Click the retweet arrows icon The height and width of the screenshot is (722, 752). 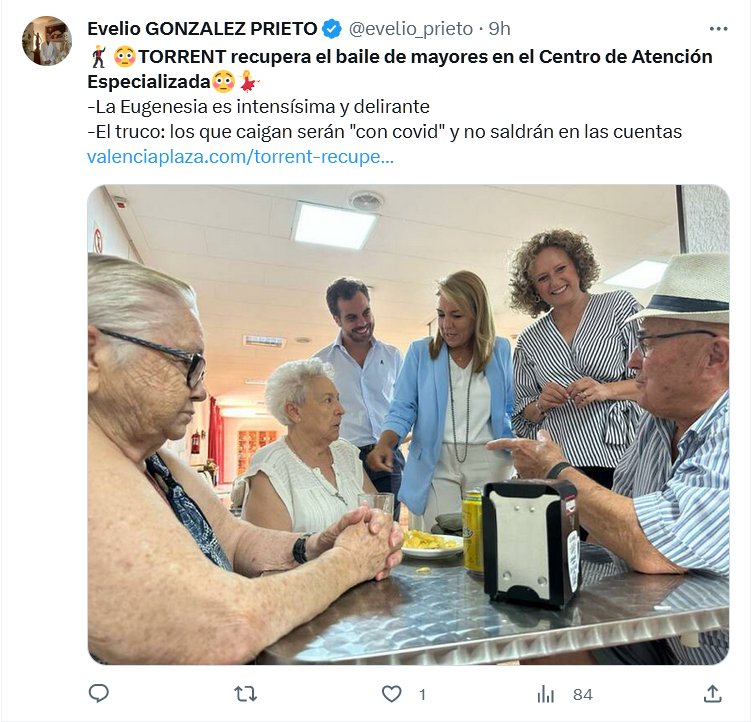click(246, 694)
